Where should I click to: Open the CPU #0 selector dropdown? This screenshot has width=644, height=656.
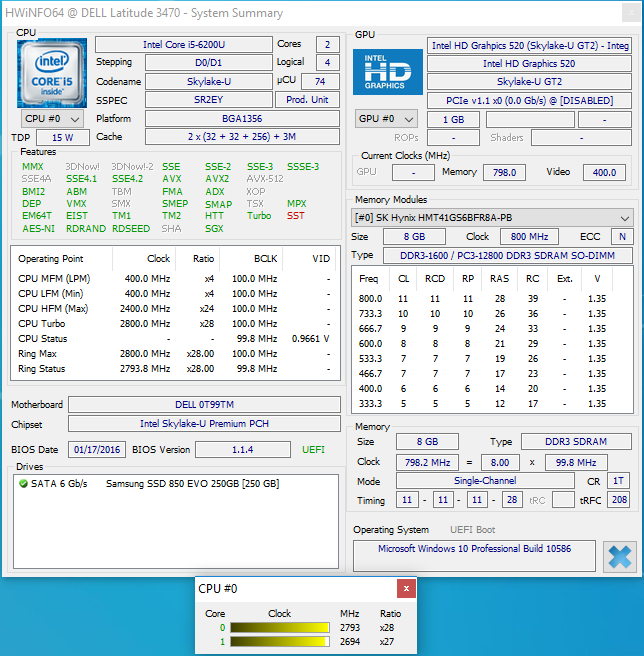(x=52, y=119)
